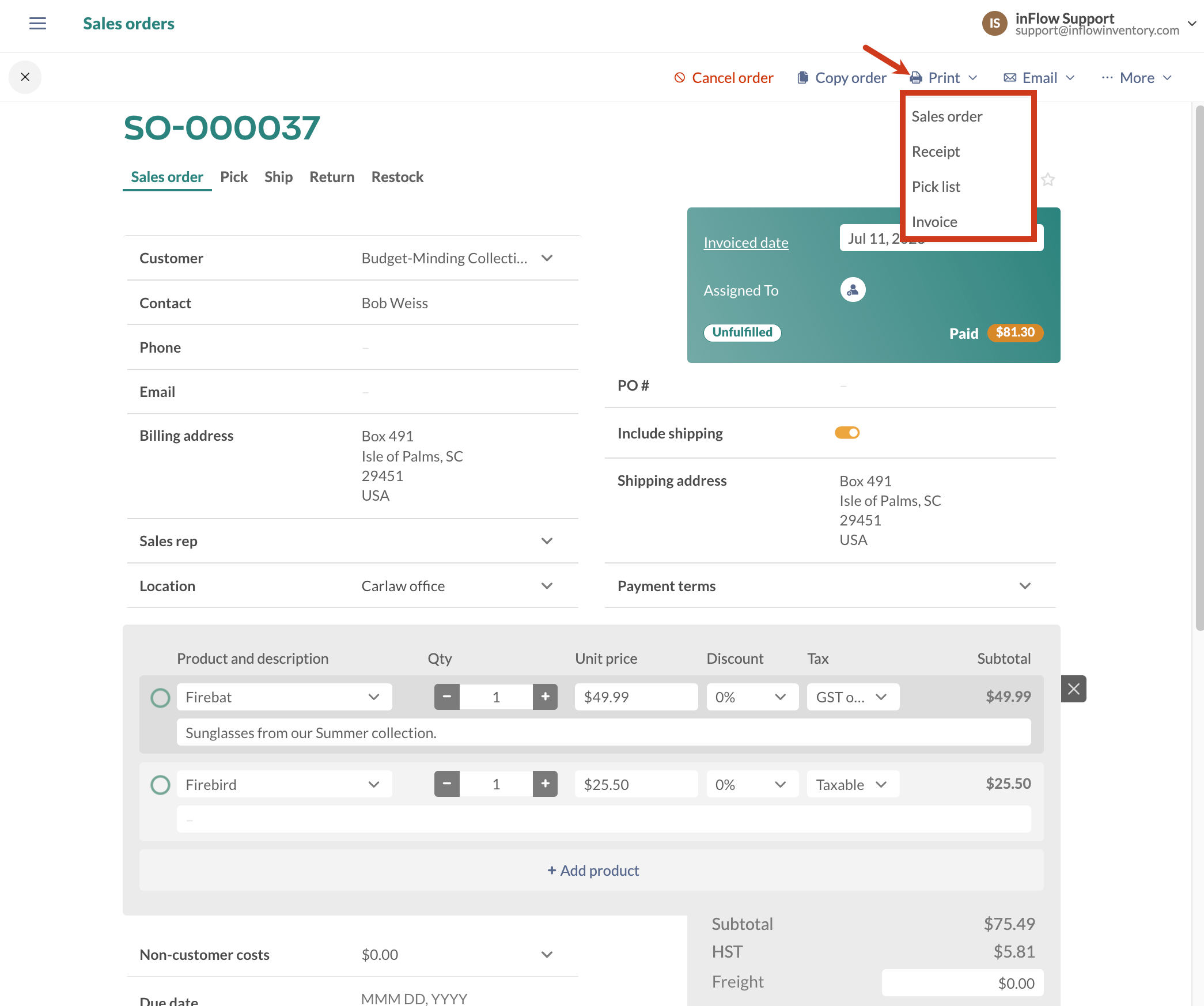Decrease Firebat quantity with minus

[x=446, y=697]
